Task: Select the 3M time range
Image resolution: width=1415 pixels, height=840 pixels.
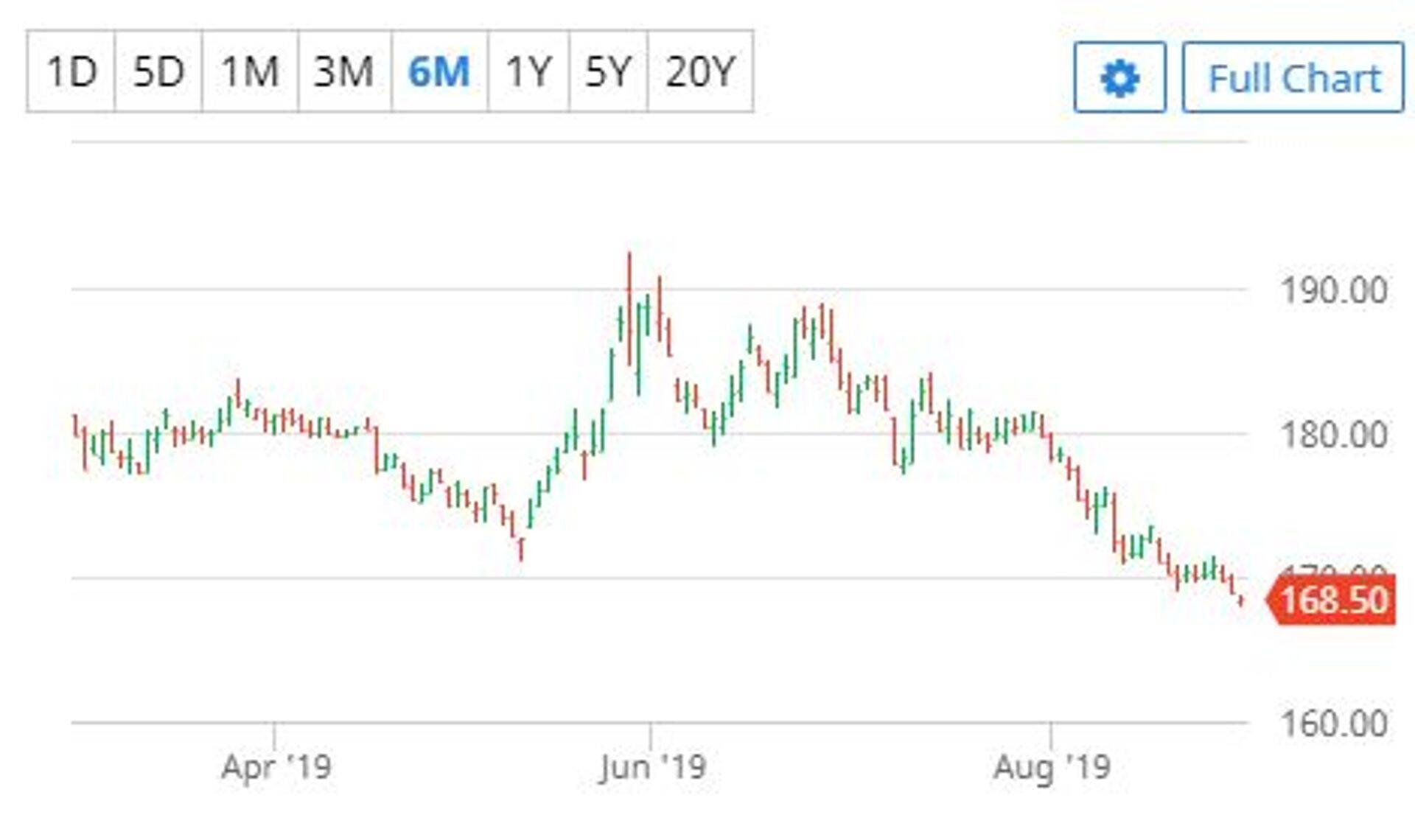Action: (x=344, y=71)
